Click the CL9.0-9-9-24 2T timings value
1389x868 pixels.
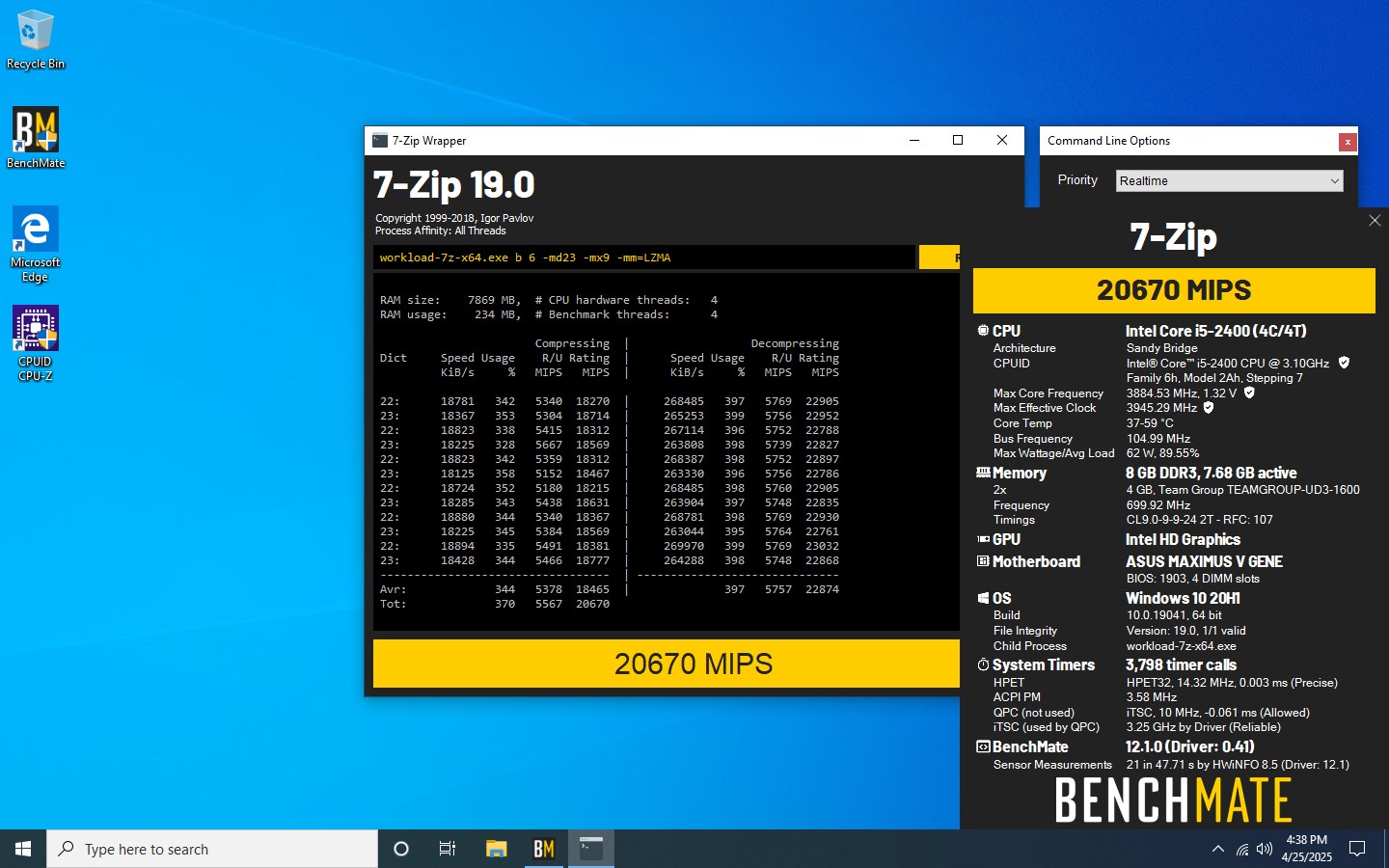(1199, 519)
